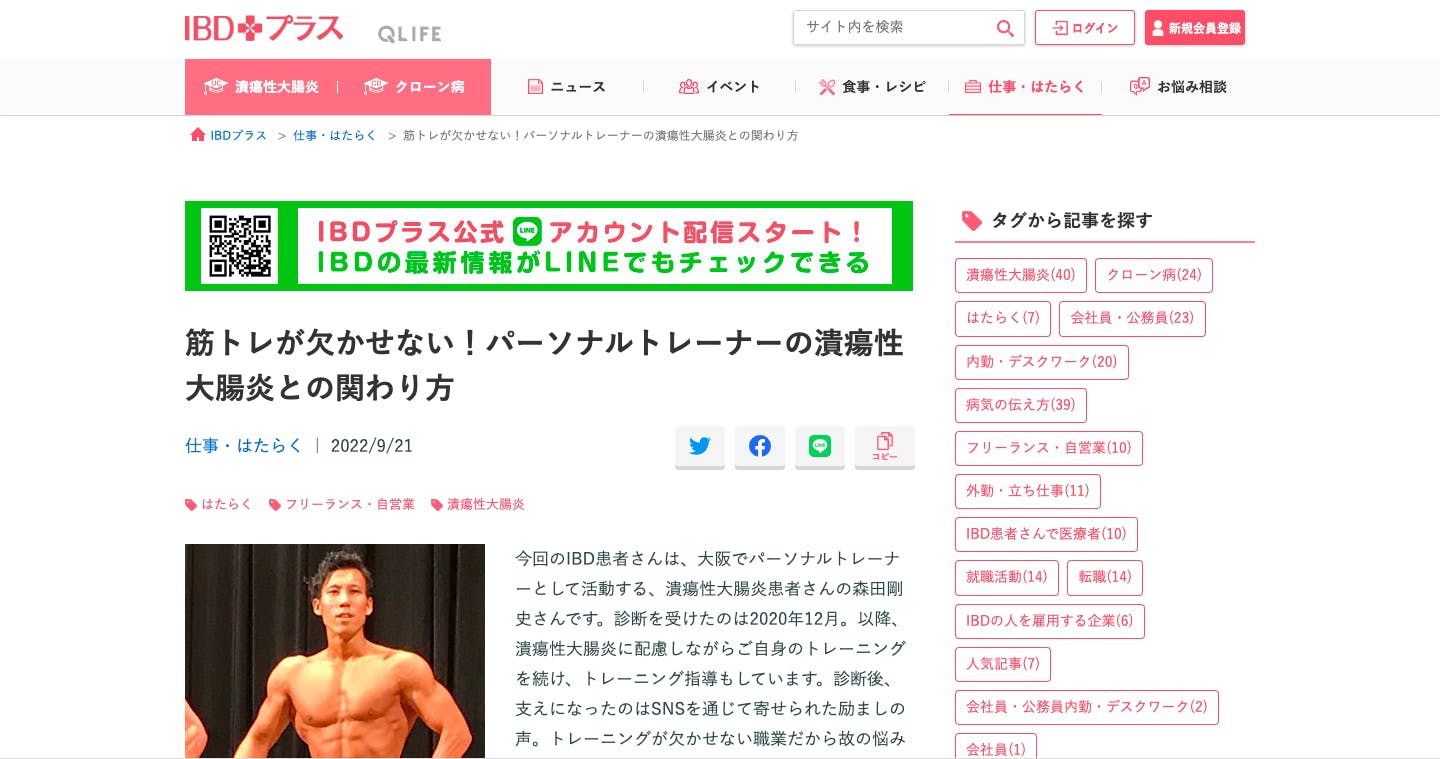Click the 新規会員登録 button
1440x759 pixels.
click(x=1195, y=28)
